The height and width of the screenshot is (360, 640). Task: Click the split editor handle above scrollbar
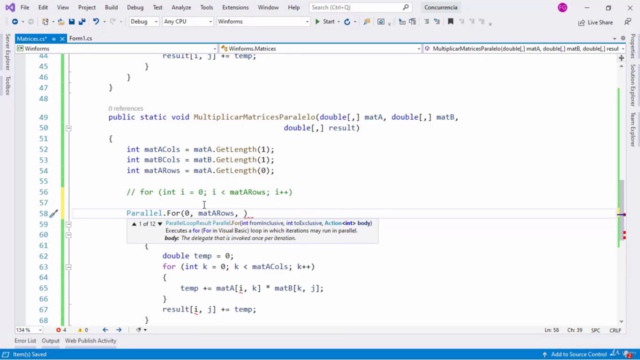[x=621, y=58]
